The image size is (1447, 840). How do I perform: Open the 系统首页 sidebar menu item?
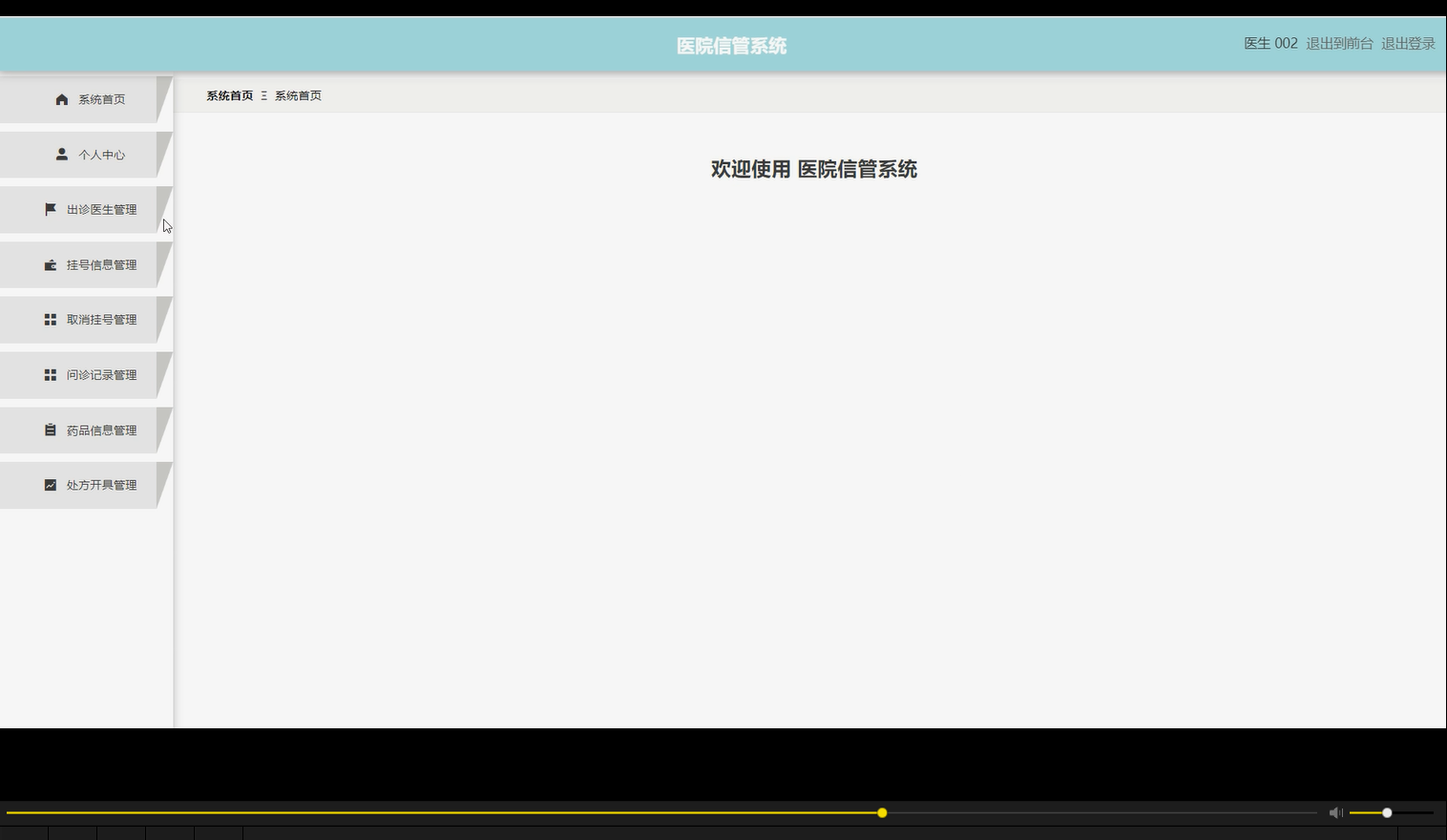pyautogui.click(x=86, y=99)
